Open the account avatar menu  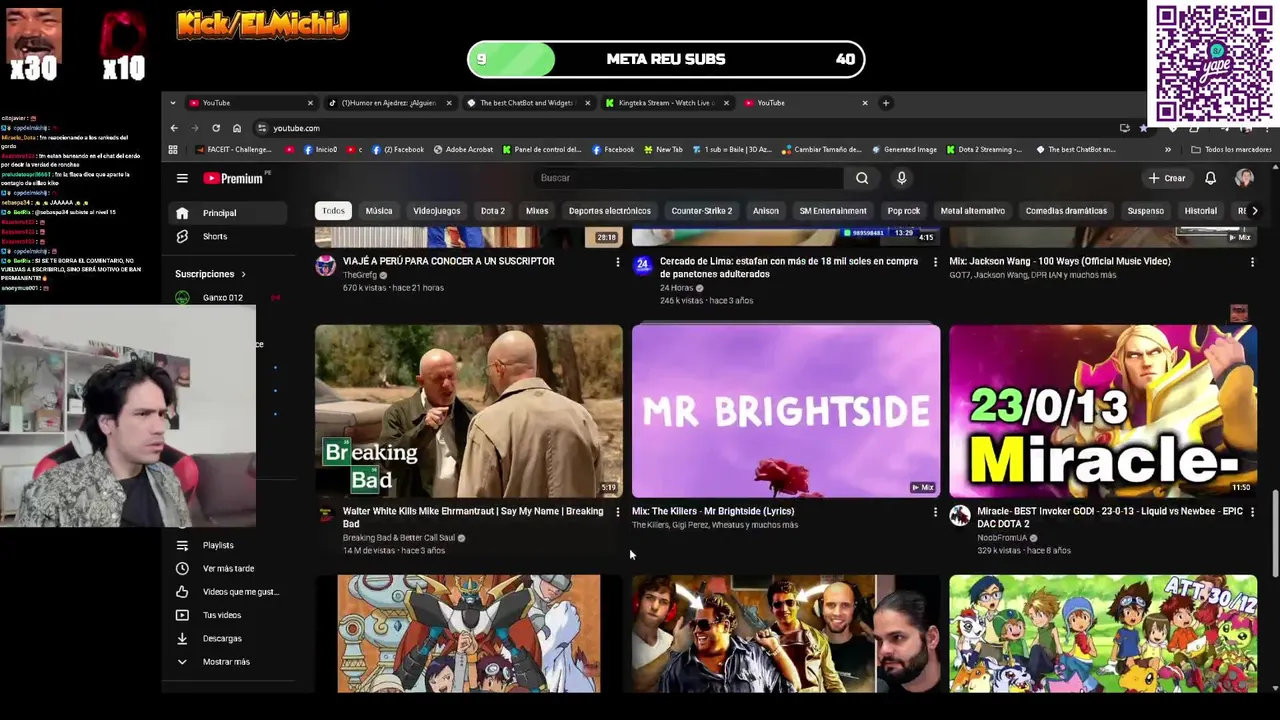coord(1244,178)
